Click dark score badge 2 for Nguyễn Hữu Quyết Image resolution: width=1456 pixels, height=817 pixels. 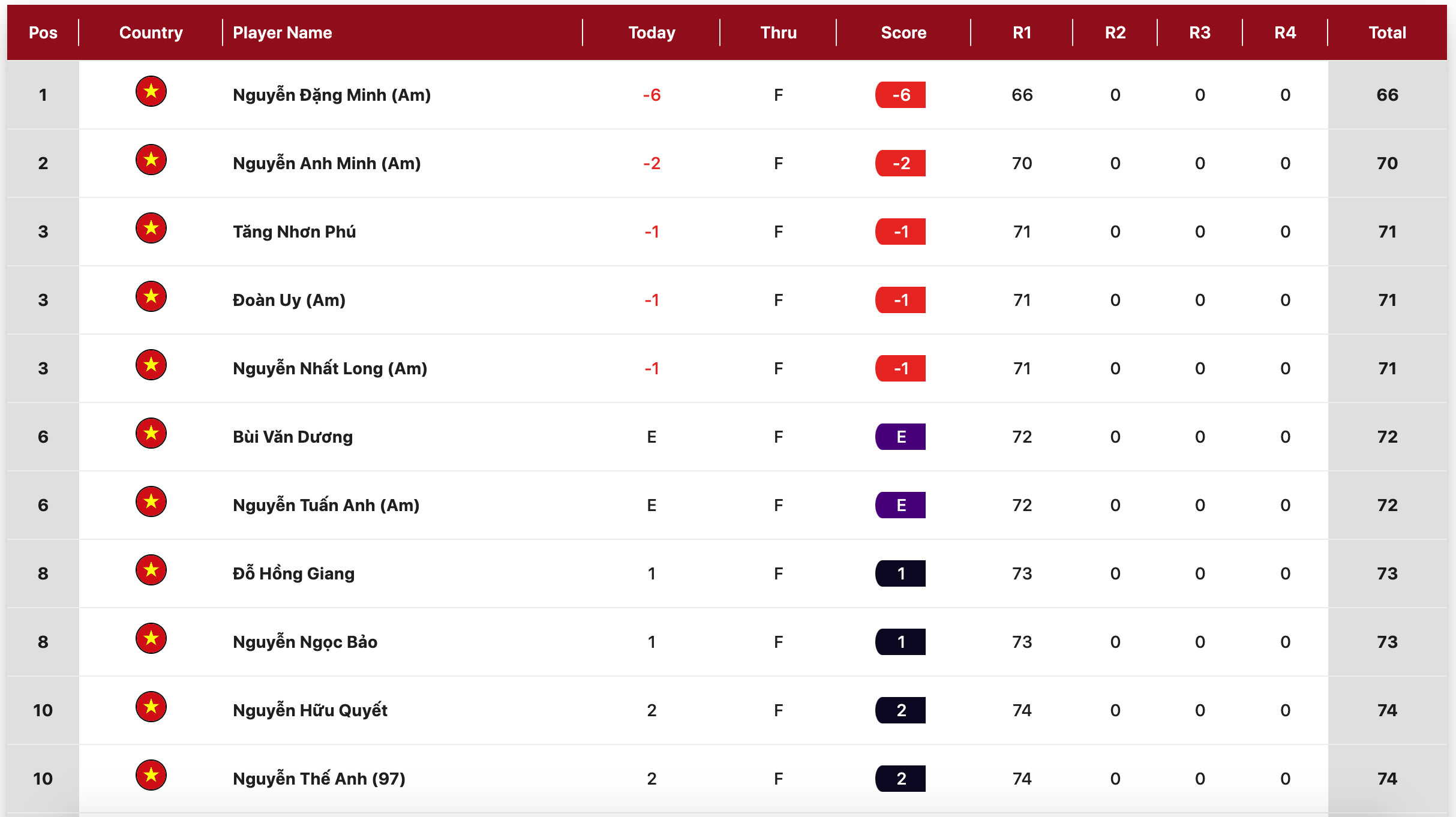(x=900, y=710)
